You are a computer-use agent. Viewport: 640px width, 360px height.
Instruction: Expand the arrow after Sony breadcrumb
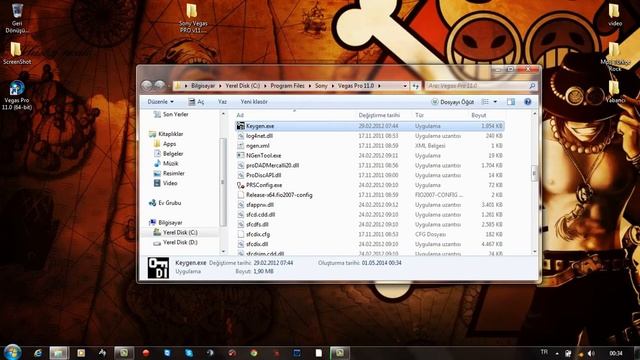tap(333, 86)
